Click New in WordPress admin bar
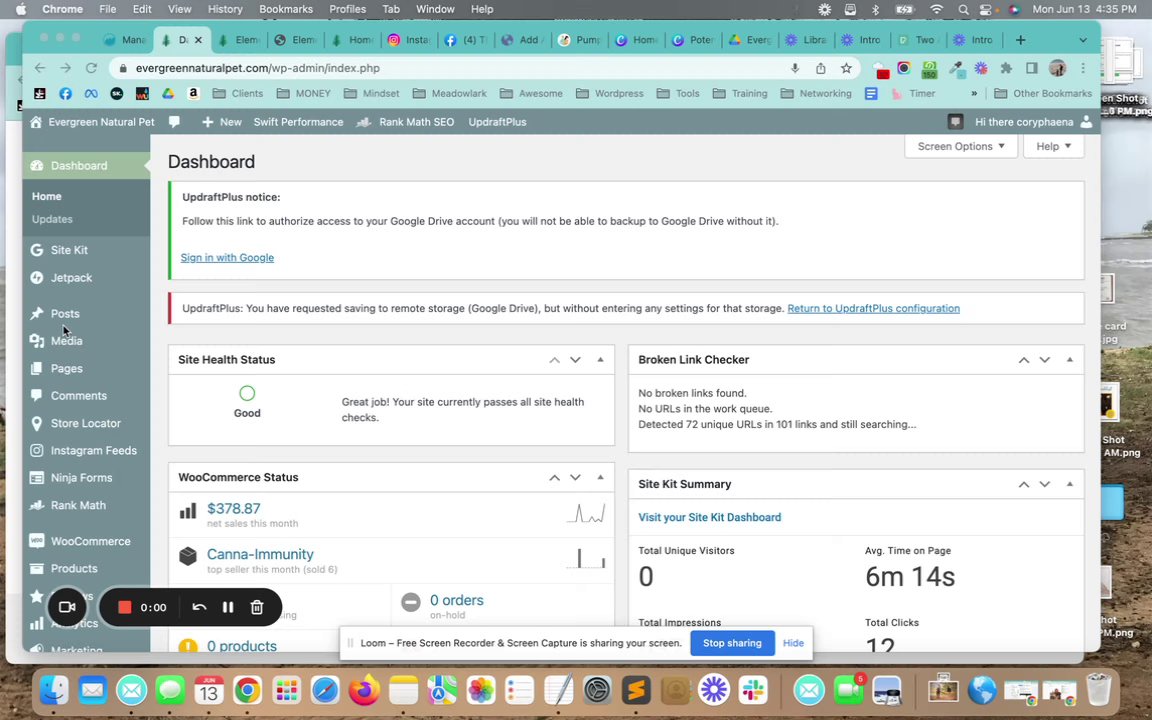 tap(222, 122)
